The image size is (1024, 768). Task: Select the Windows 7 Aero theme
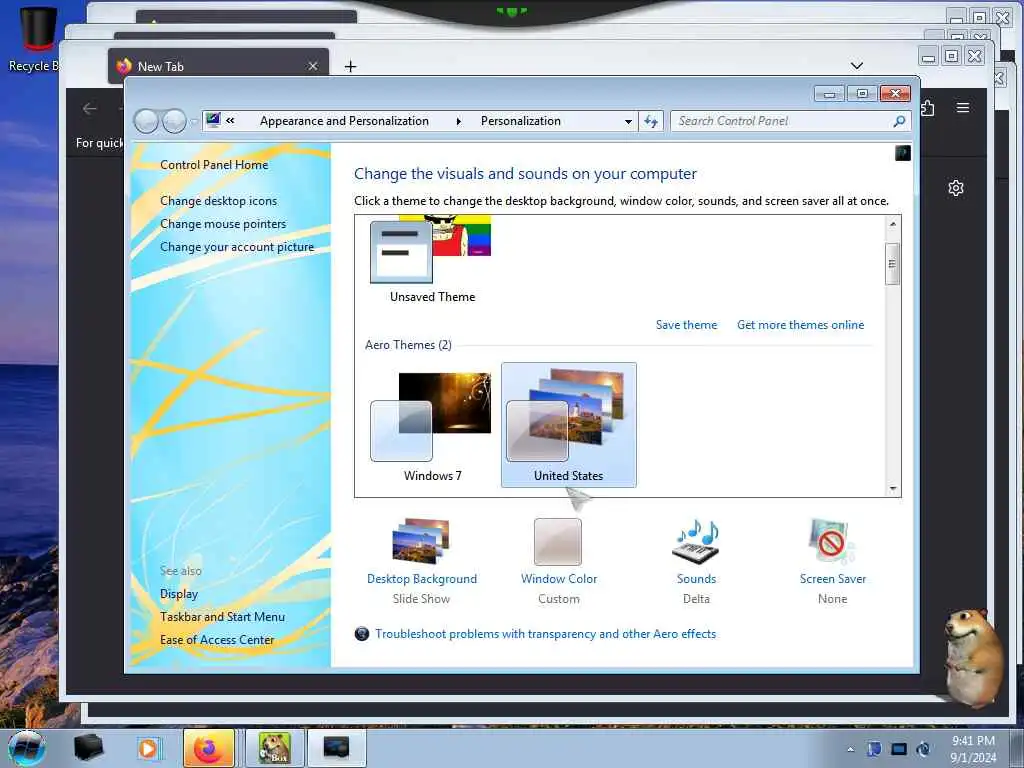point(432,426)
